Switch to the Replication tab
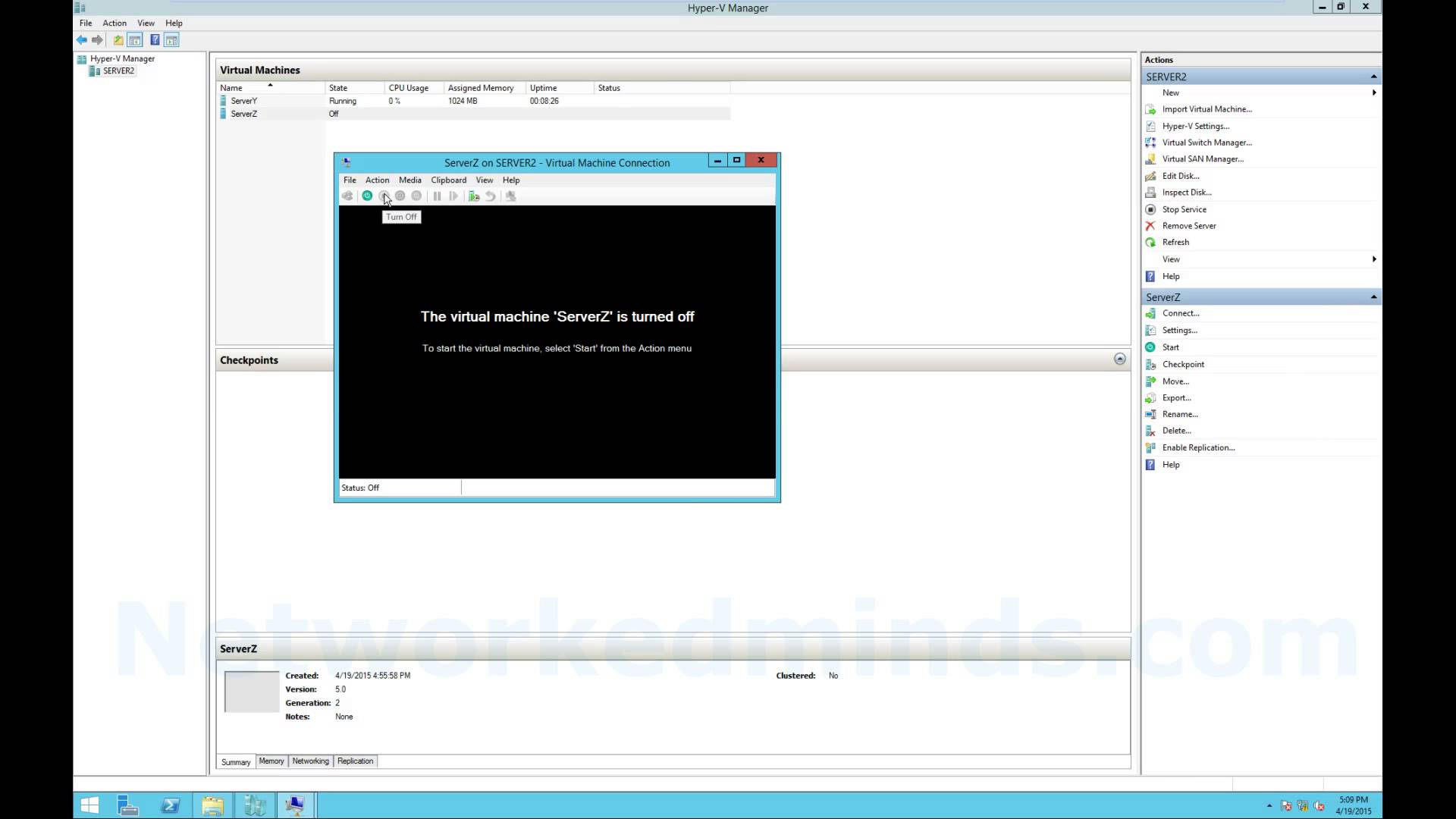The height and width of the screenshot is (819, 1456). click(356, 761)
